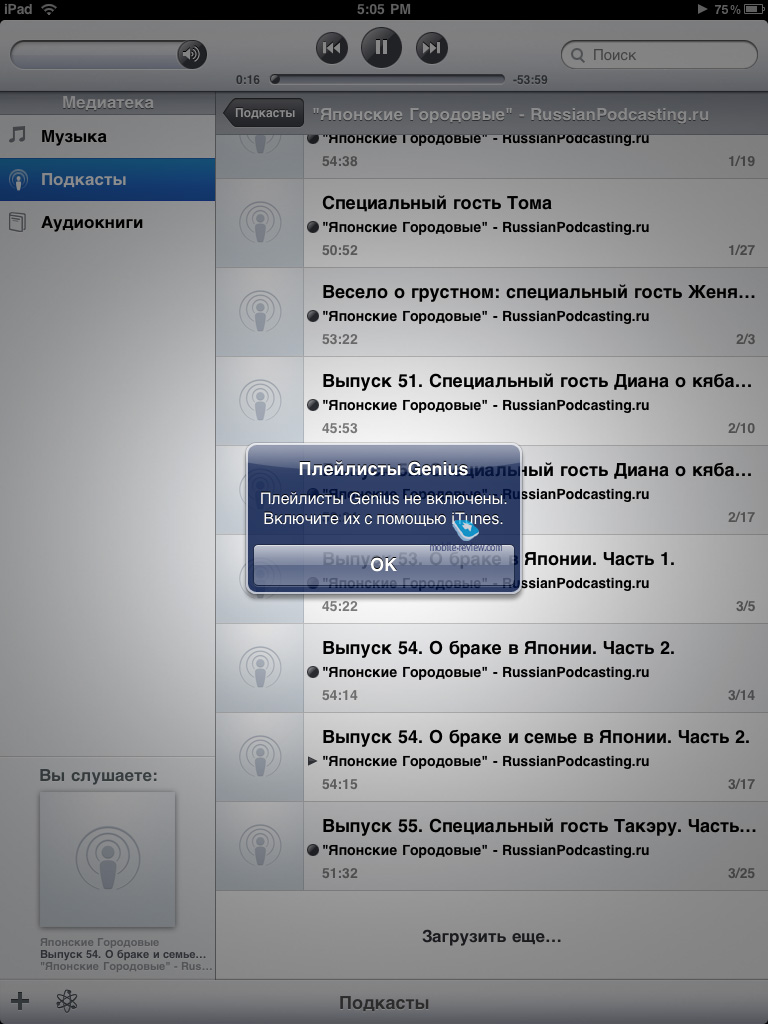768x1024 pixels.
Task: Skip to previous track
Action: 332,48
